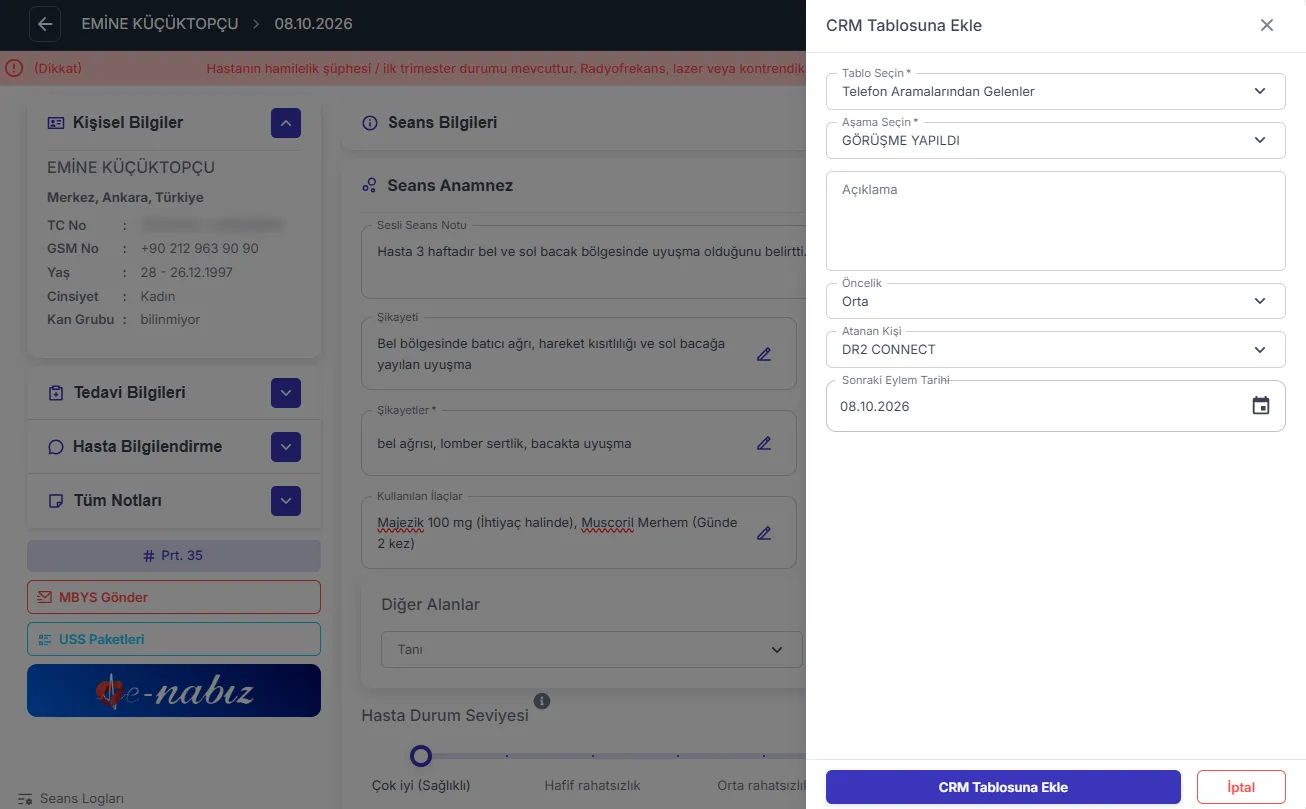This screenshot has width=1306, height=809.
Task: Expand the Tedavi Bilgileri section
Action: click(286, 393)
